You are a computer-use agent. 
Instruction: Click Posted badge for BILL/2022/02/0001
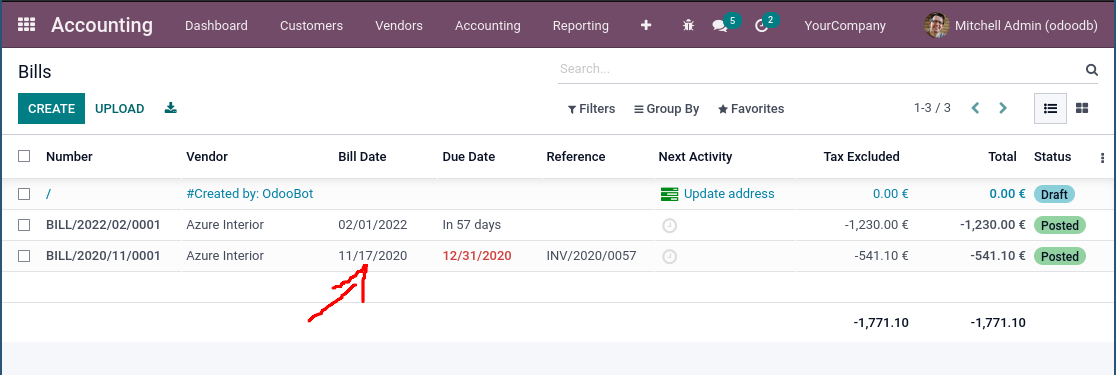point(1060,226)
